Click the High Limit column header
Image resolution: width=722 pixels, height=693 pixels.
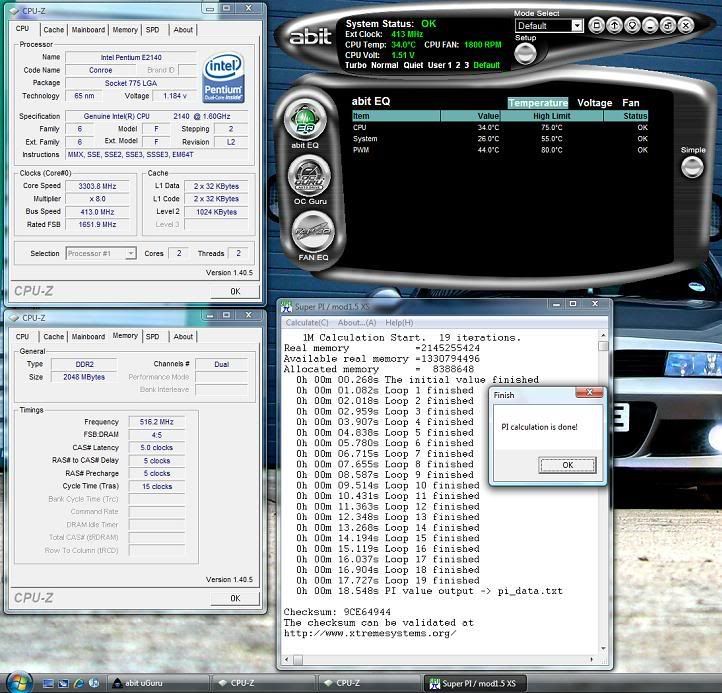[x=552, y=116]
